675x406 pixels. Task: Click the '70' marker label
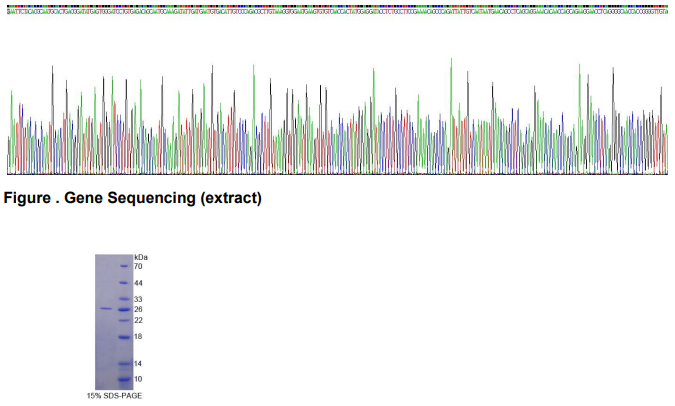coord(138,267)
